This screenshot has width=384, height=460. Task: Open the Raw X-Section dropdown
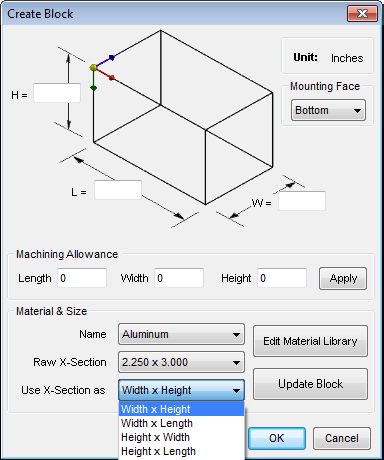(x=181, y=362)
